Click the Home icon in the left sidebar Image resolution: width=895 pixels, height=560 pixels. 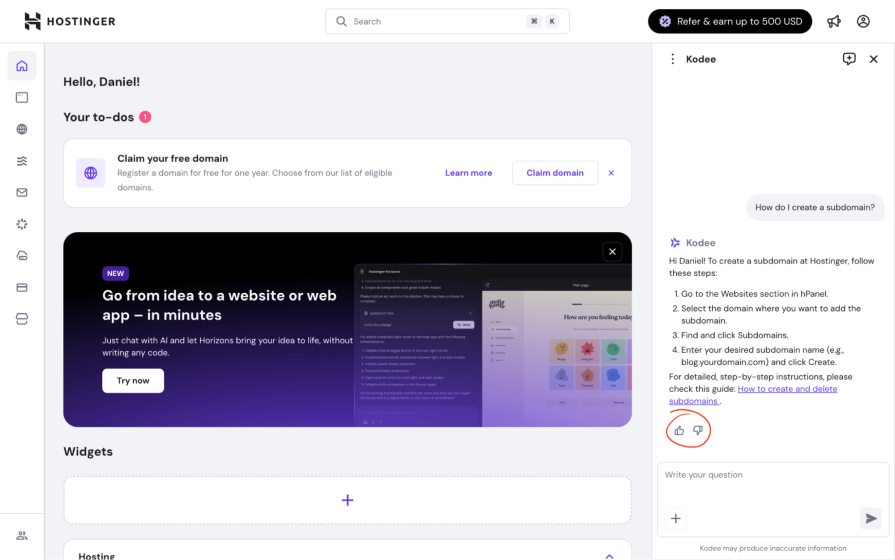pos(22,66)
